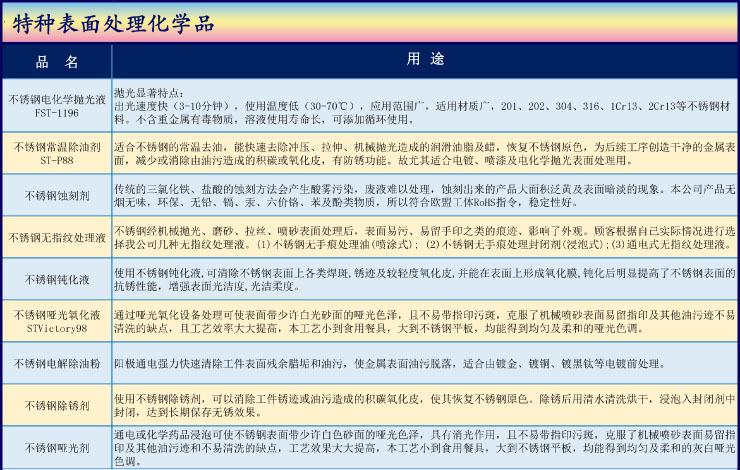740x470 pixels.
Task: Select the 不锈钢电解除油粉 product name
Action: pyautogui.click(x=56, y=363)
